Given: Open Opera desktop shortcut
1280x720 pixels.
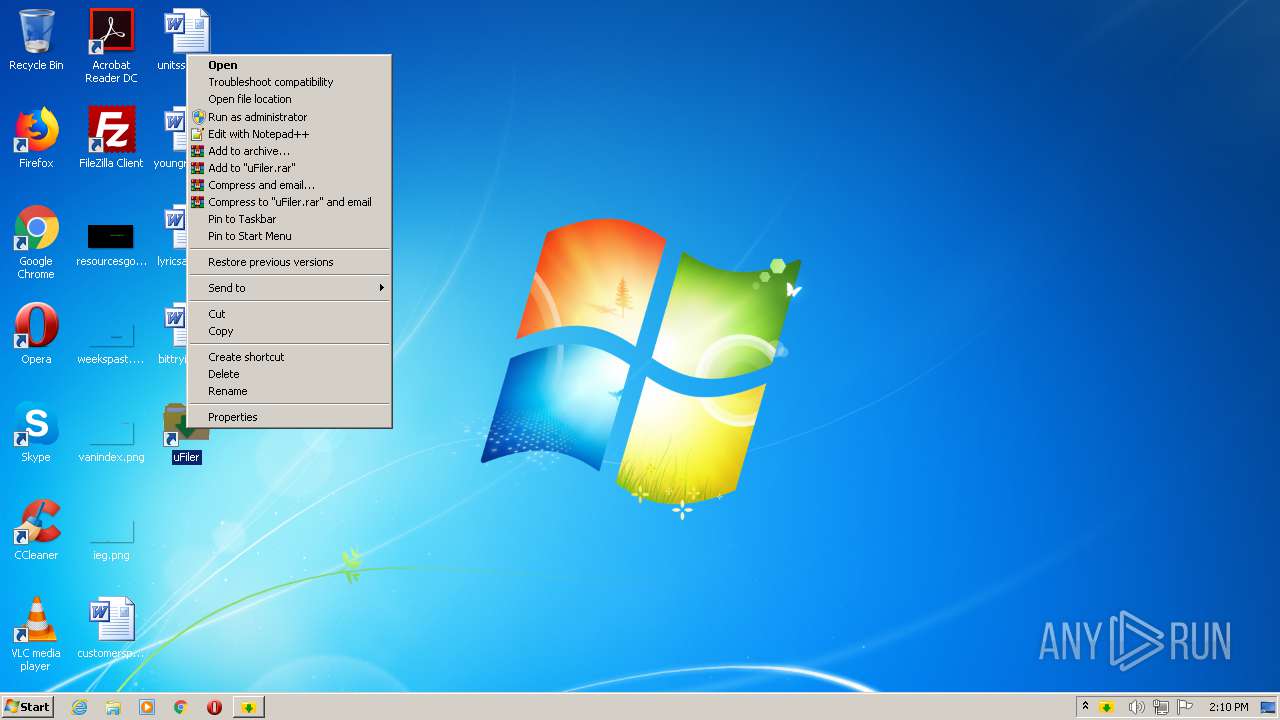Looking at the screenshot, I should tap(36, 334).
